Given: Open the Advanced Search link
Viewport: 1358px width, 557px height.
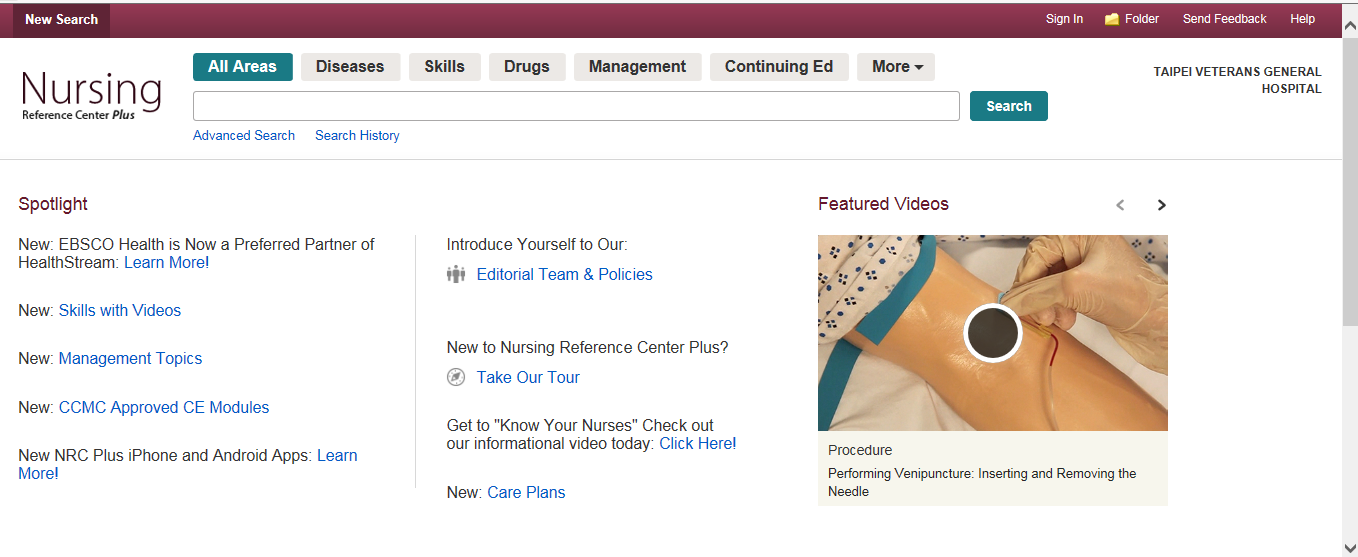Looking at the screenshot, I should point(244,136).
